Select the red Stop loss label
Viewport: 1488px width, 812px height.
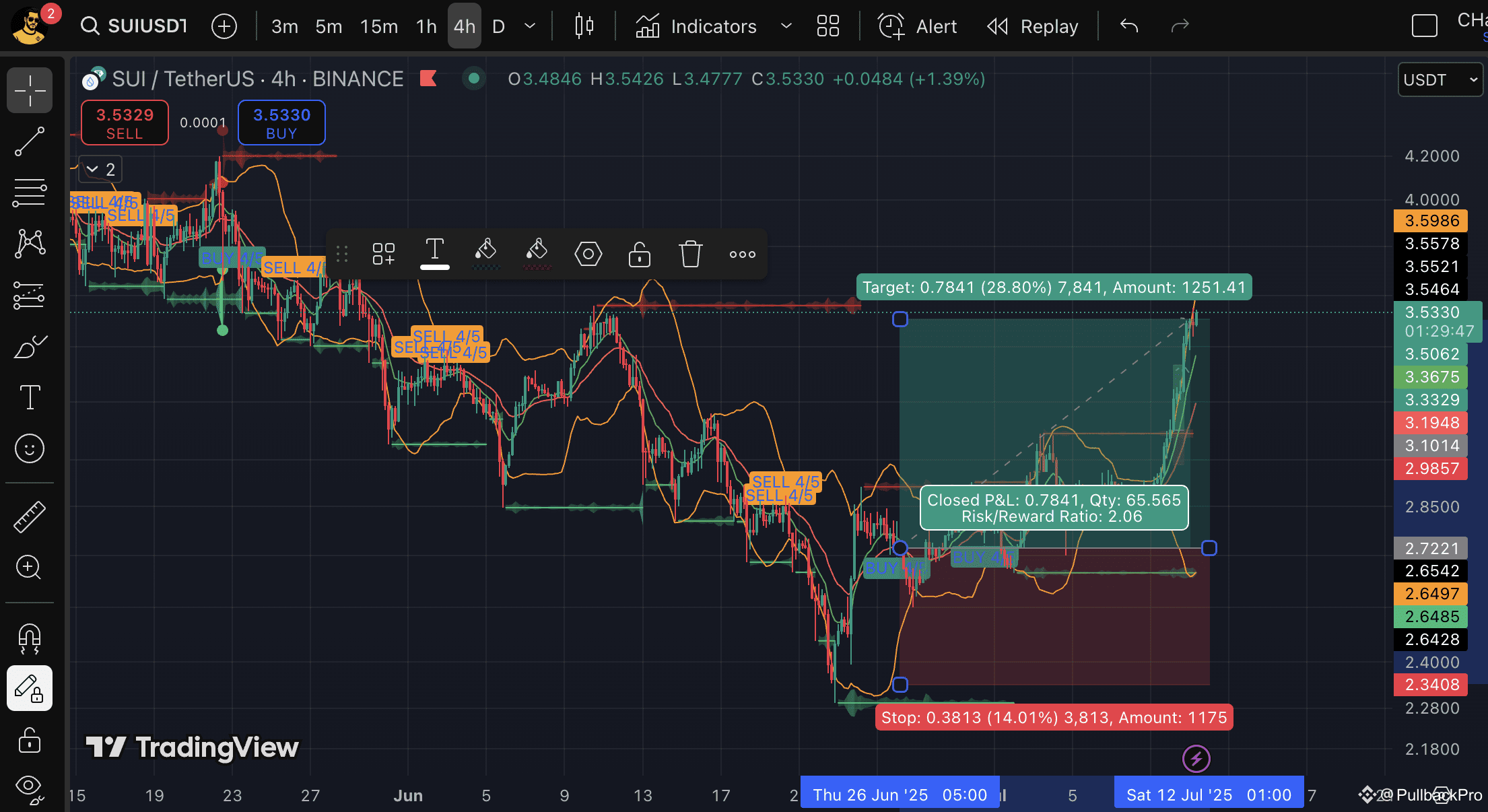tap(1054, 718)
